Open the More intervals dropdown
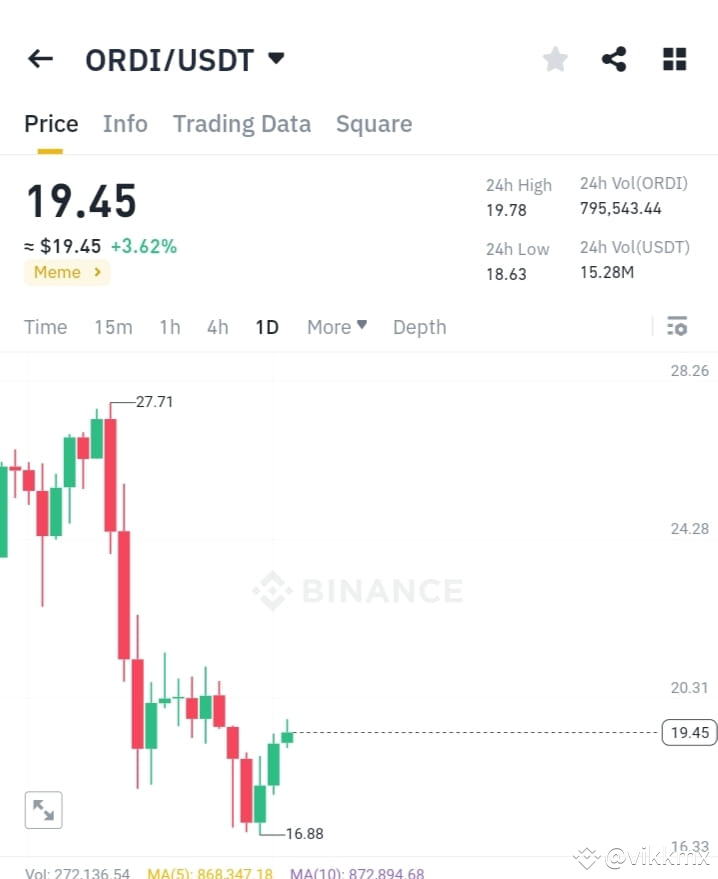Image resolution: width=718 pixels, height=879 pixels. [337, 327]
